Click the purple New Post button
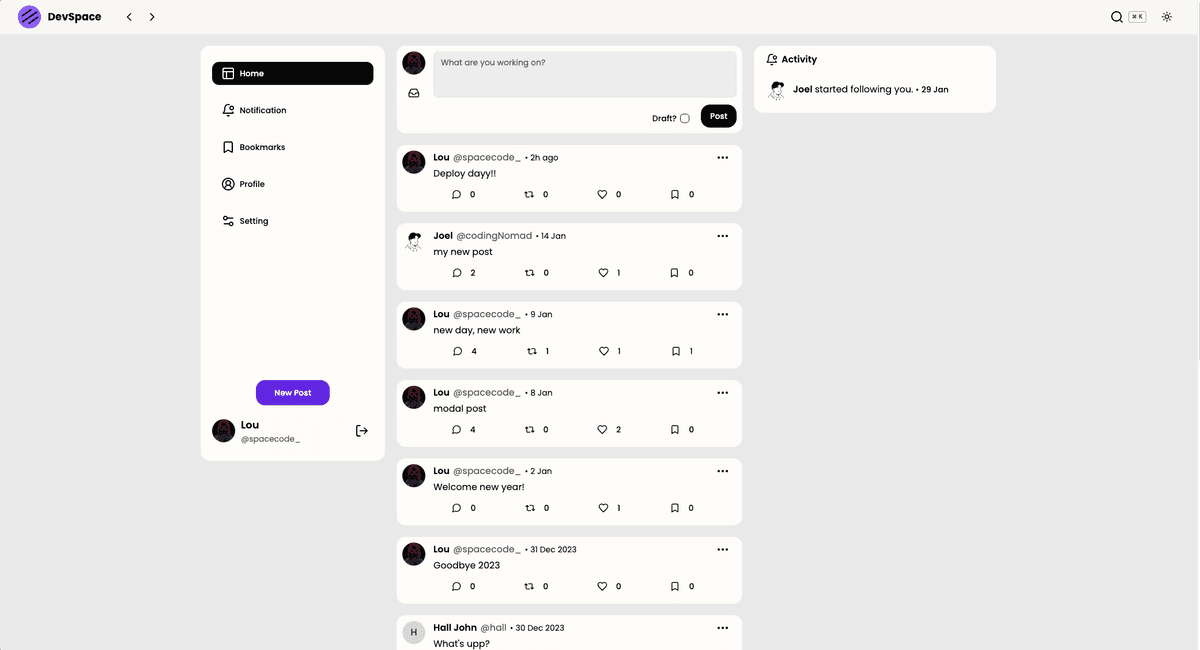 pos(293,393)
